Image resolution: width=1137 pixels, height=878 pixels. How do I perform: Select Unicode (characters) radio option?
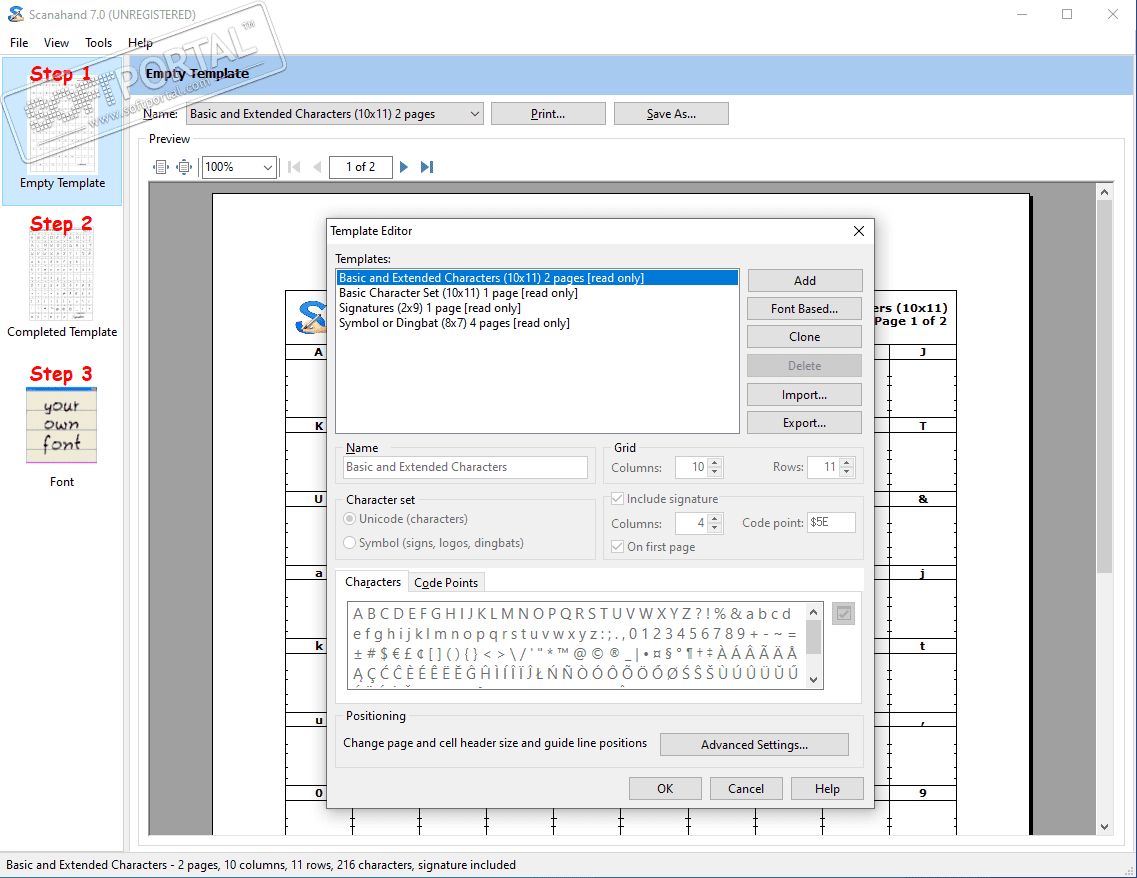click(350, 519)
